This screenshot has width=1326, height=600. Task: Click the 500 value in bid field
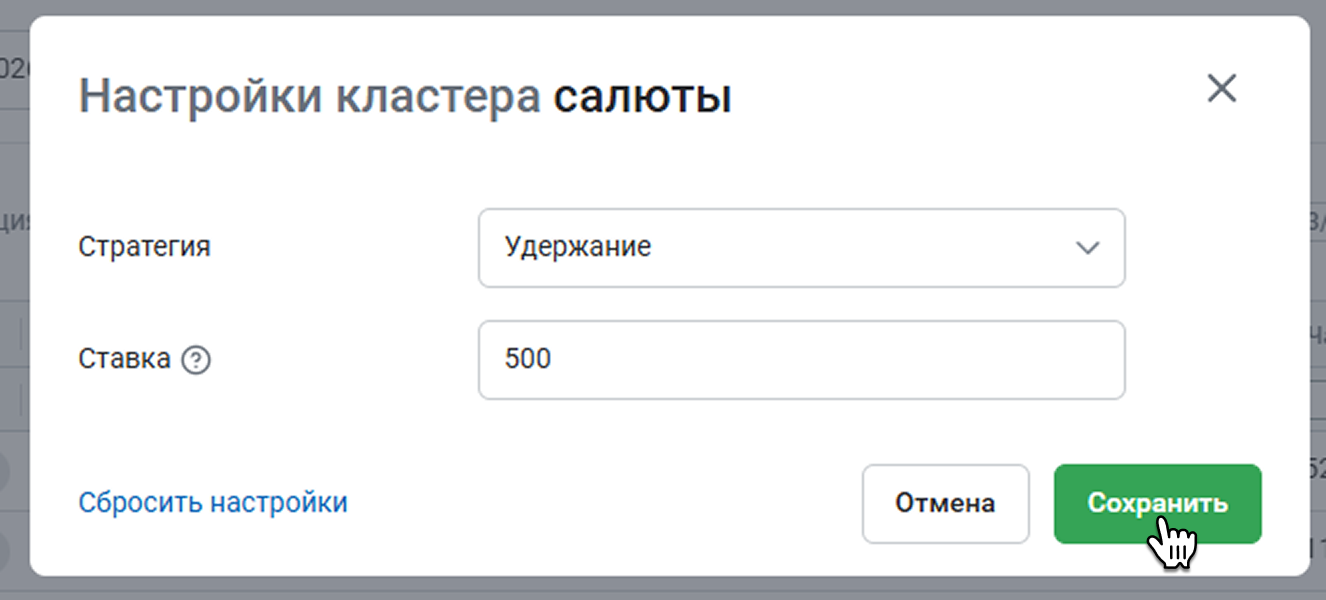coord(528,359)
